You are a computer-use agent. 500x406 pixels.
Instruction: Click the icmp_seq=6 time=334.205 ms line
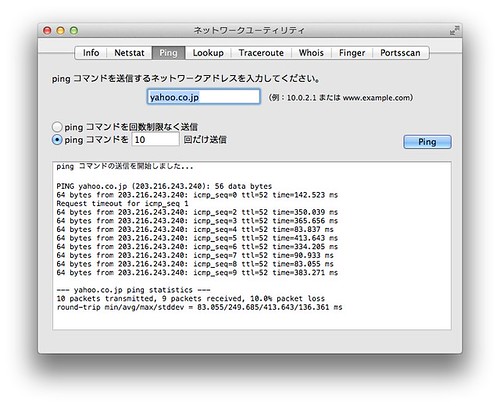197,247
